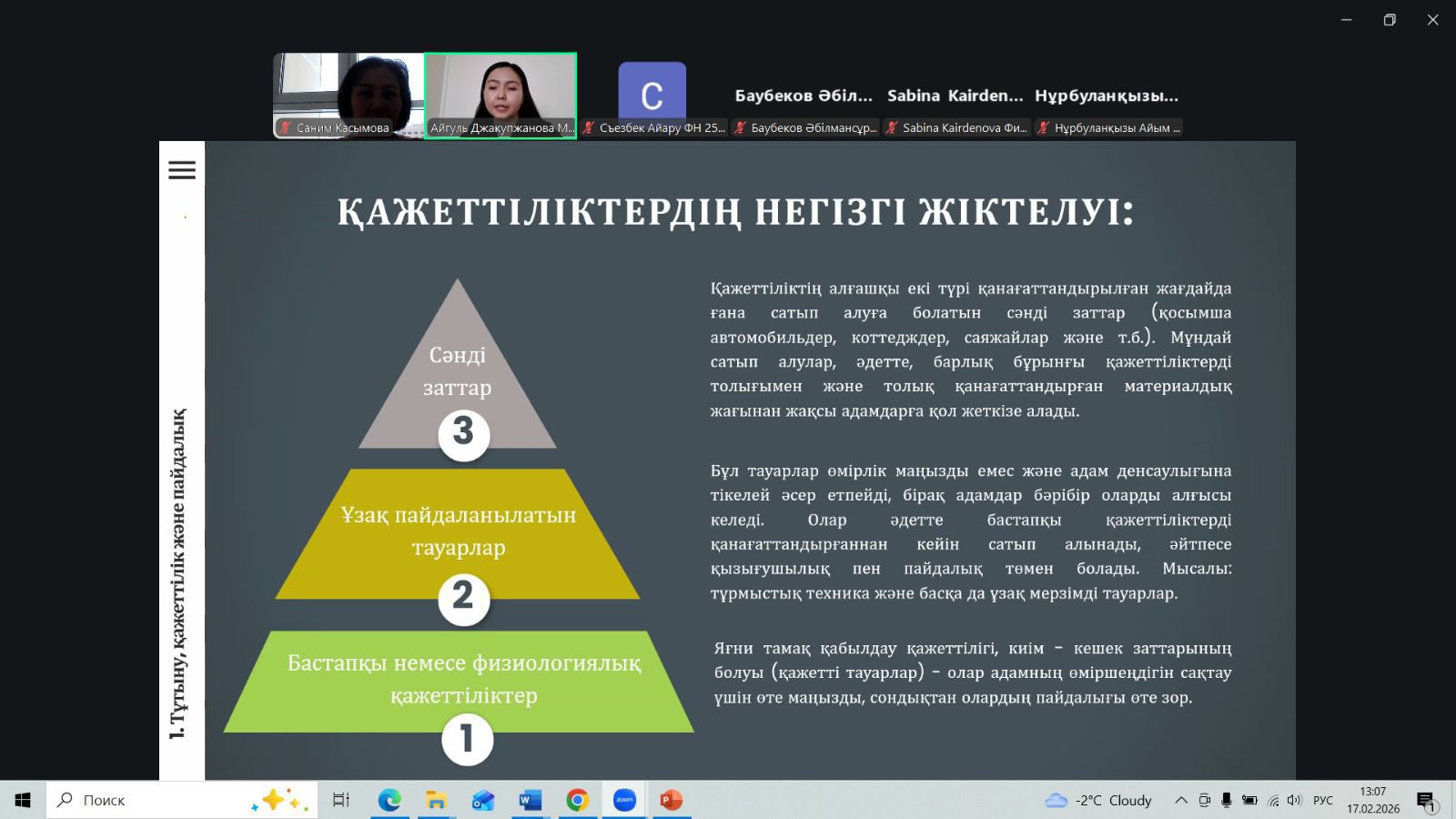
Task: Open PowerPoint from the taskbar
Action: [x=672, y=800]
